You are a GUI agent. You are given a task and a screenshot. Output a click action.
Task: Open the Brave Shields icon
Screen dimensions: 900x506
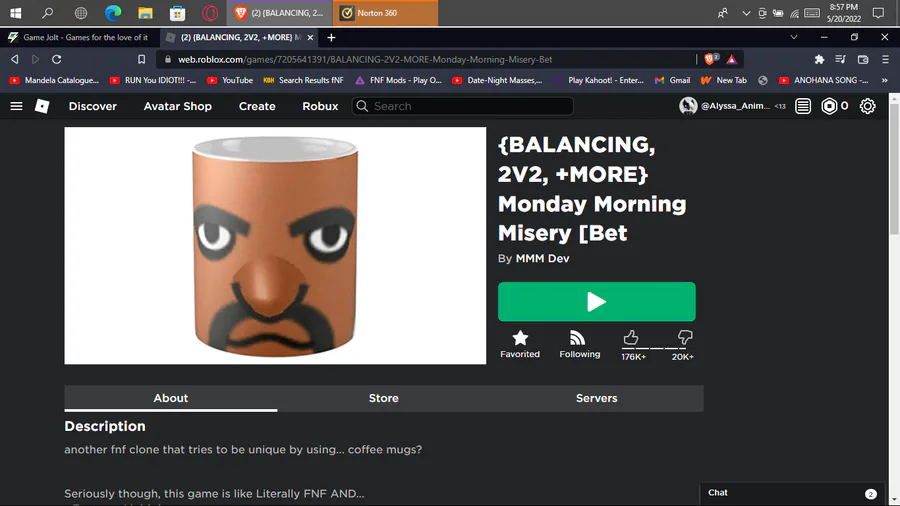point(711,59)
